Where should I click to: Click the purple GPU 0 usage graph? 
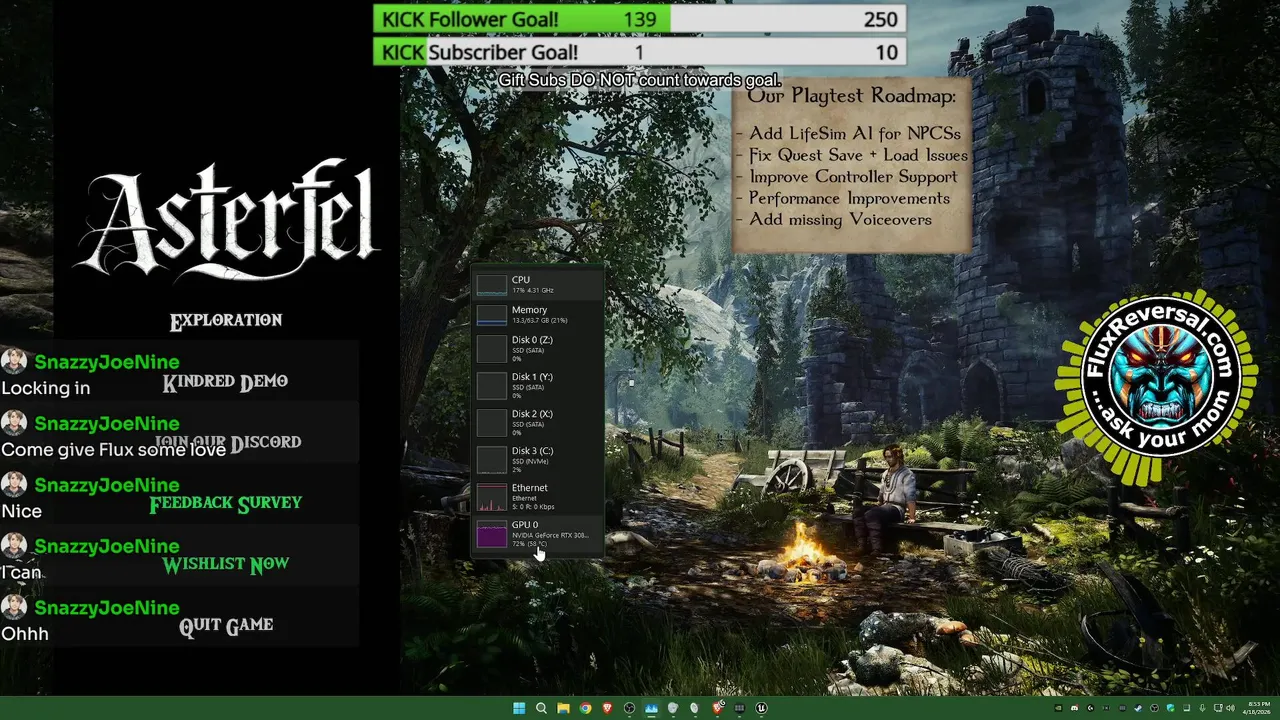coord(492,534)
